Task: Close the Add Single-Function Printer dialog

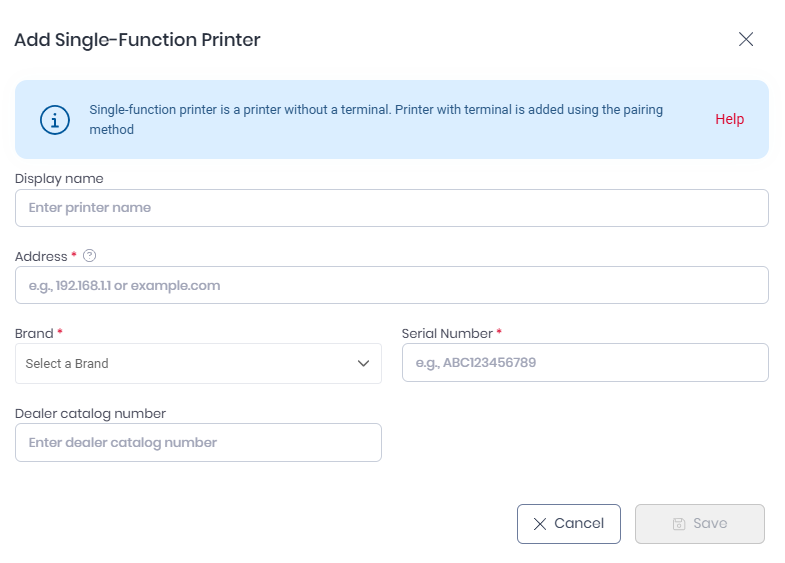Action: tap(746, 39)
